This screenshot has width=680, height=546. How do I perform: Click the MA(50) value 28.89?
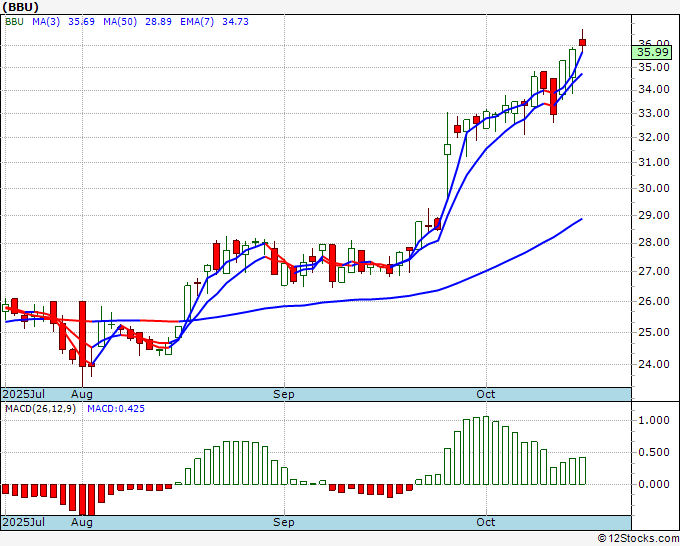click(x=158, y=22)
